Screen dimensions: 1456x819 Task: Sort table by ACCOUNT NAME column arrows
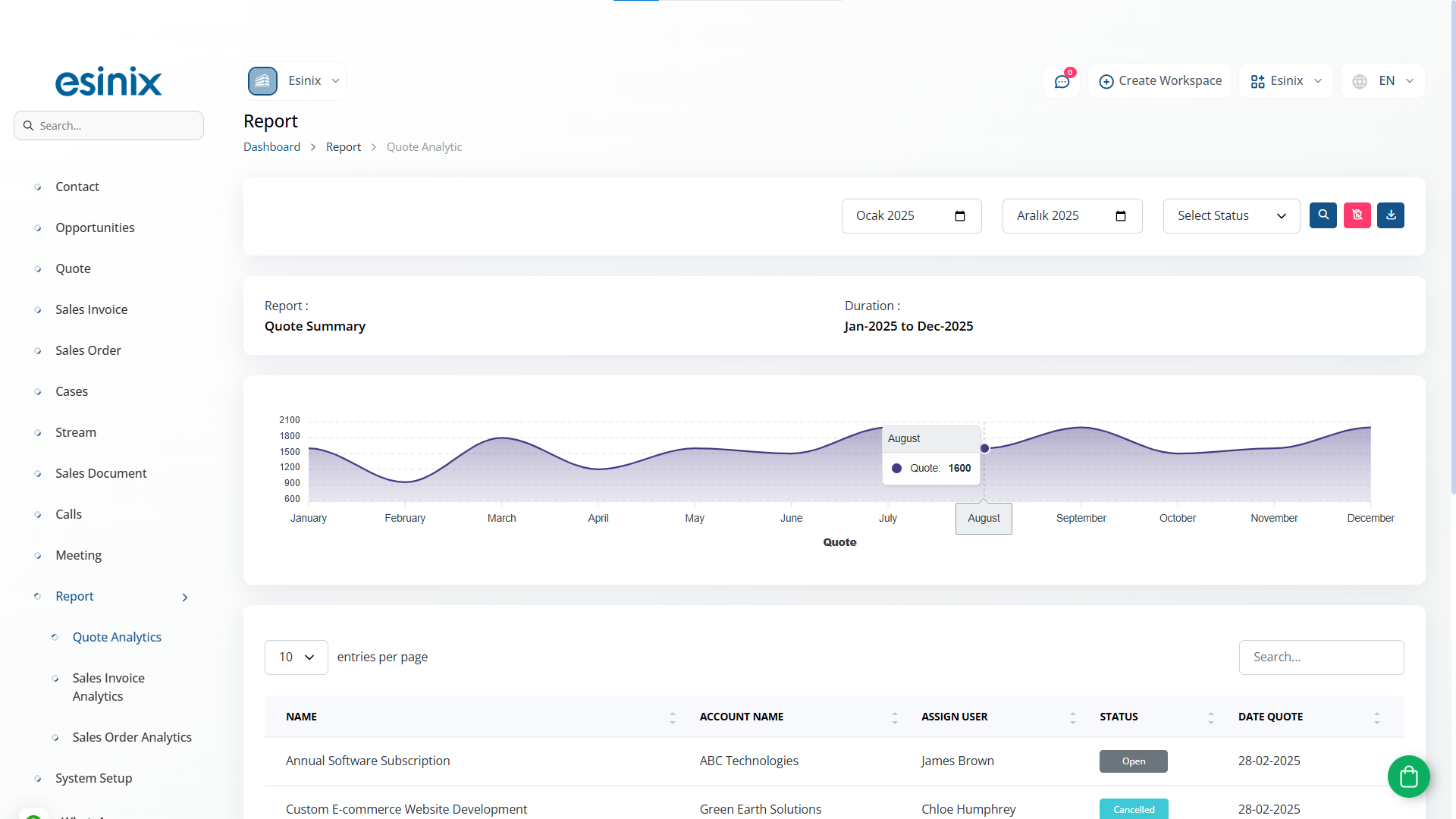[895, 717]
